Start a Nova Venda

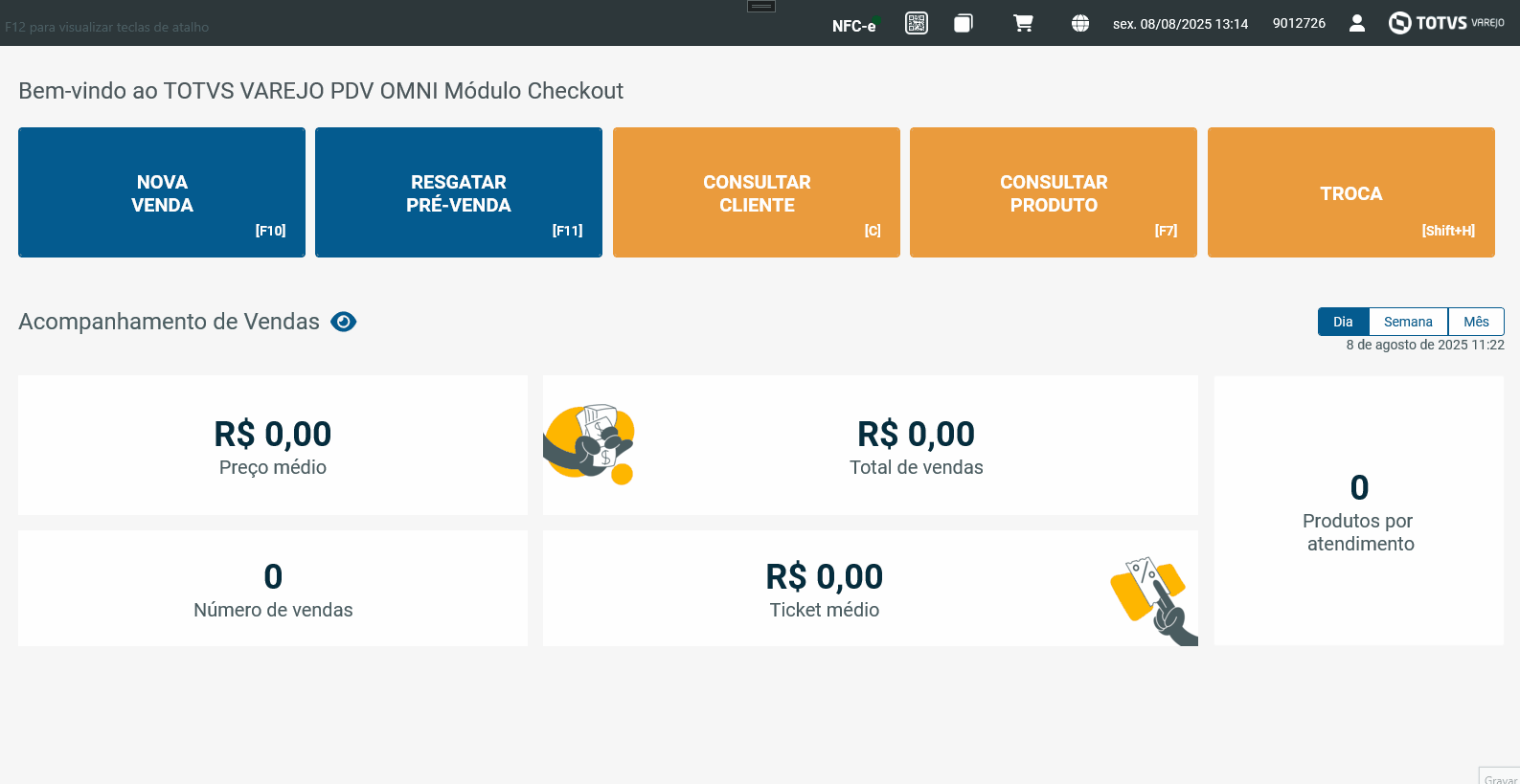pos(162,192)
